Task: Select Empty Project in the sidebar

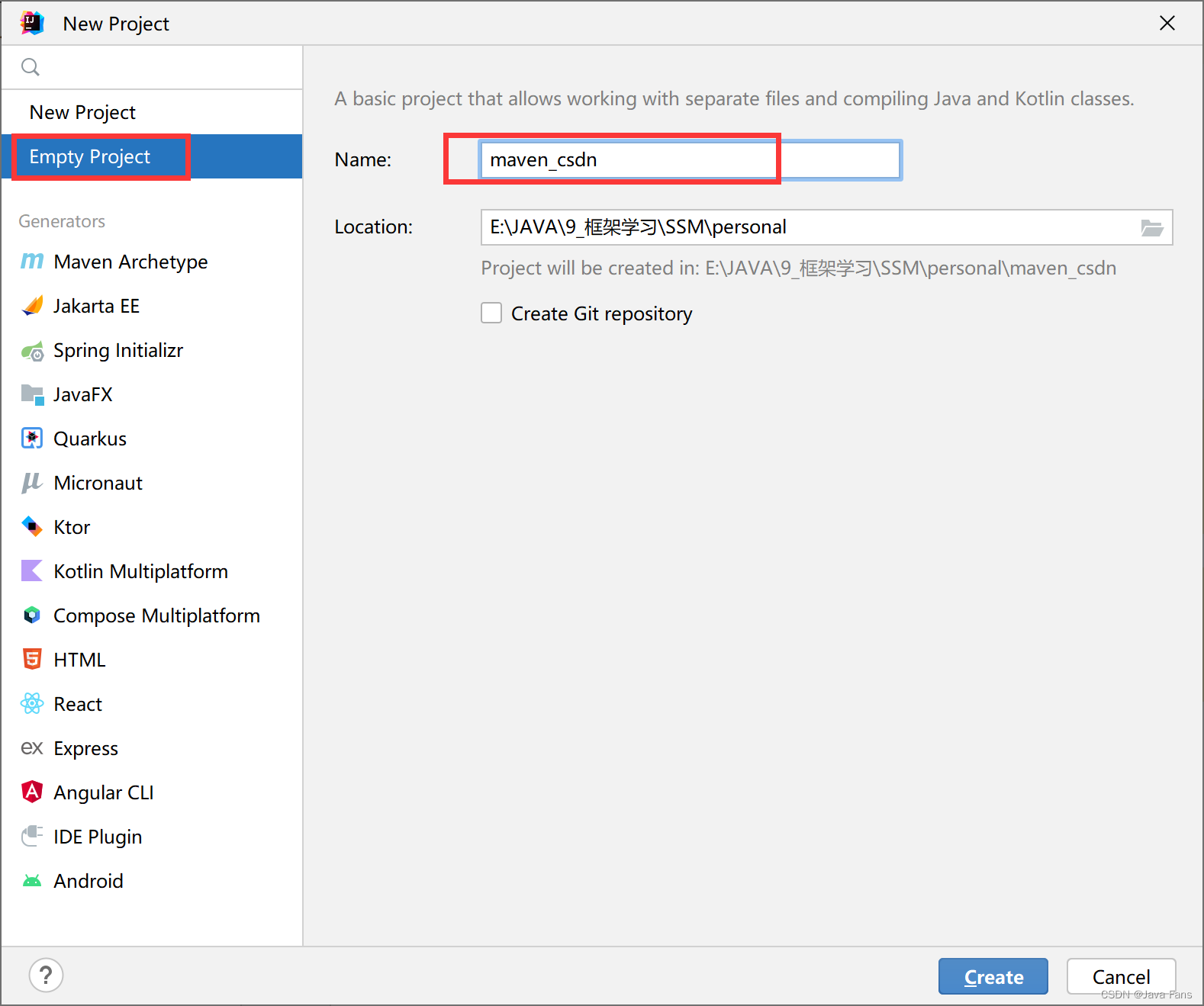Action: point(152,156)
